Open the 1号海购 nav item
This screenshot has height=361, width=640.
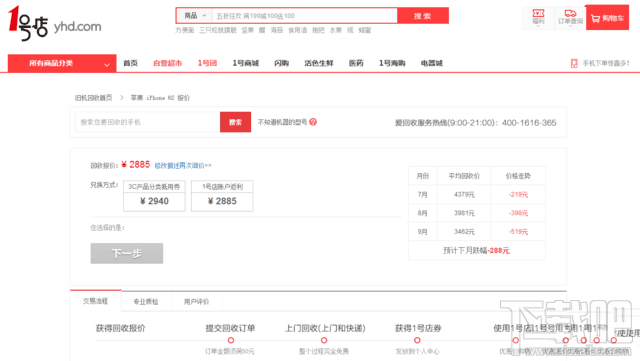tap(392, 63)
